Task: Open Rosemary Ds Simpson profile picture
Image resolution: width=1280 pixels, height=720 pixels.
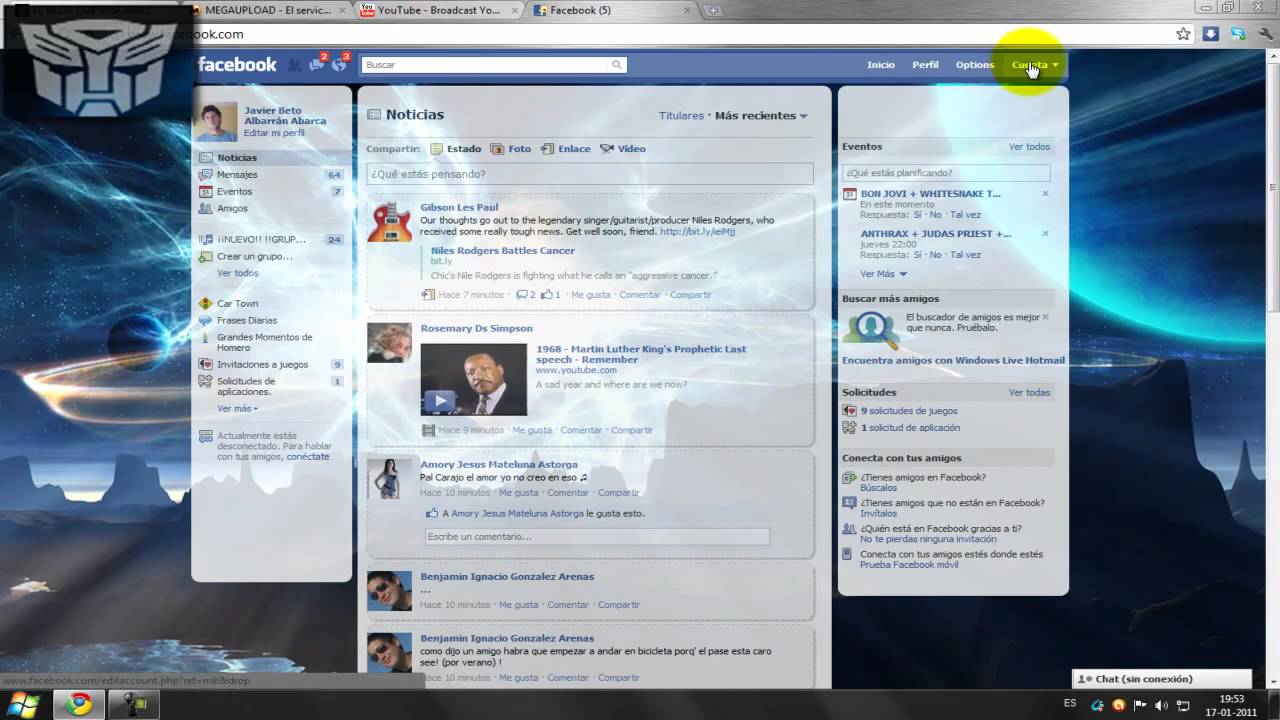Action: pyautogui.click(x=389, y=342)
